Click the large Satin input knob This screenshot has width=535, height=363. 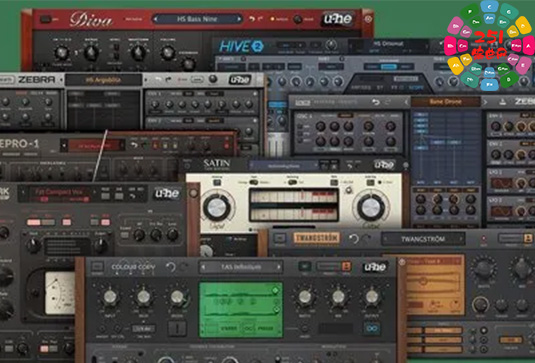[x=217, y=208]
